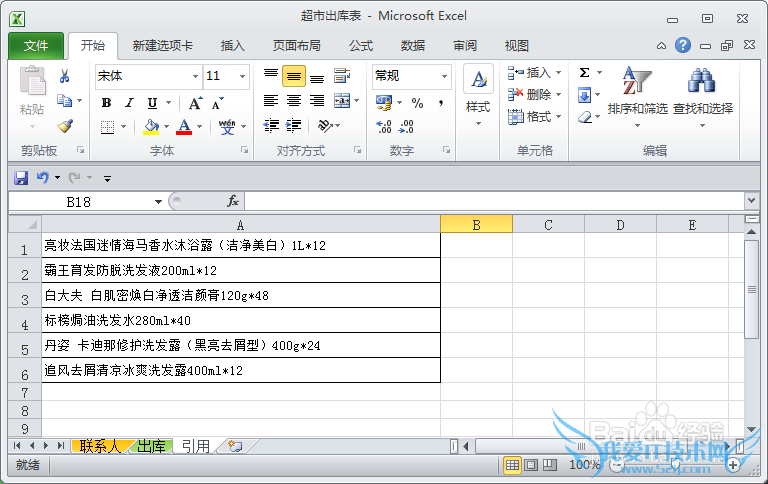Screen dimensions: 768x484
Task: Click 格式 format cells button
Action: (x=534, y=117)
